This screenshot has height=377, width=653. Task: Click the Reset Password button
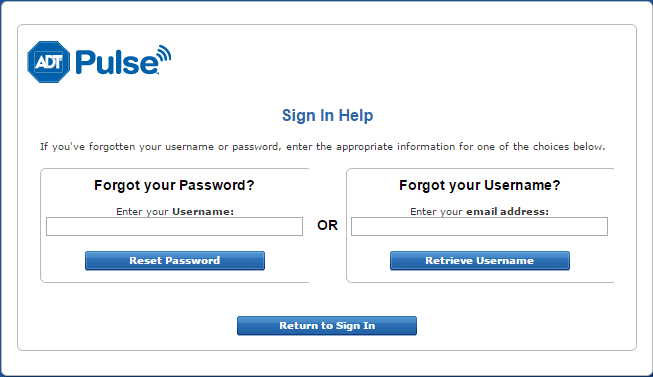[x=175, y=261]
